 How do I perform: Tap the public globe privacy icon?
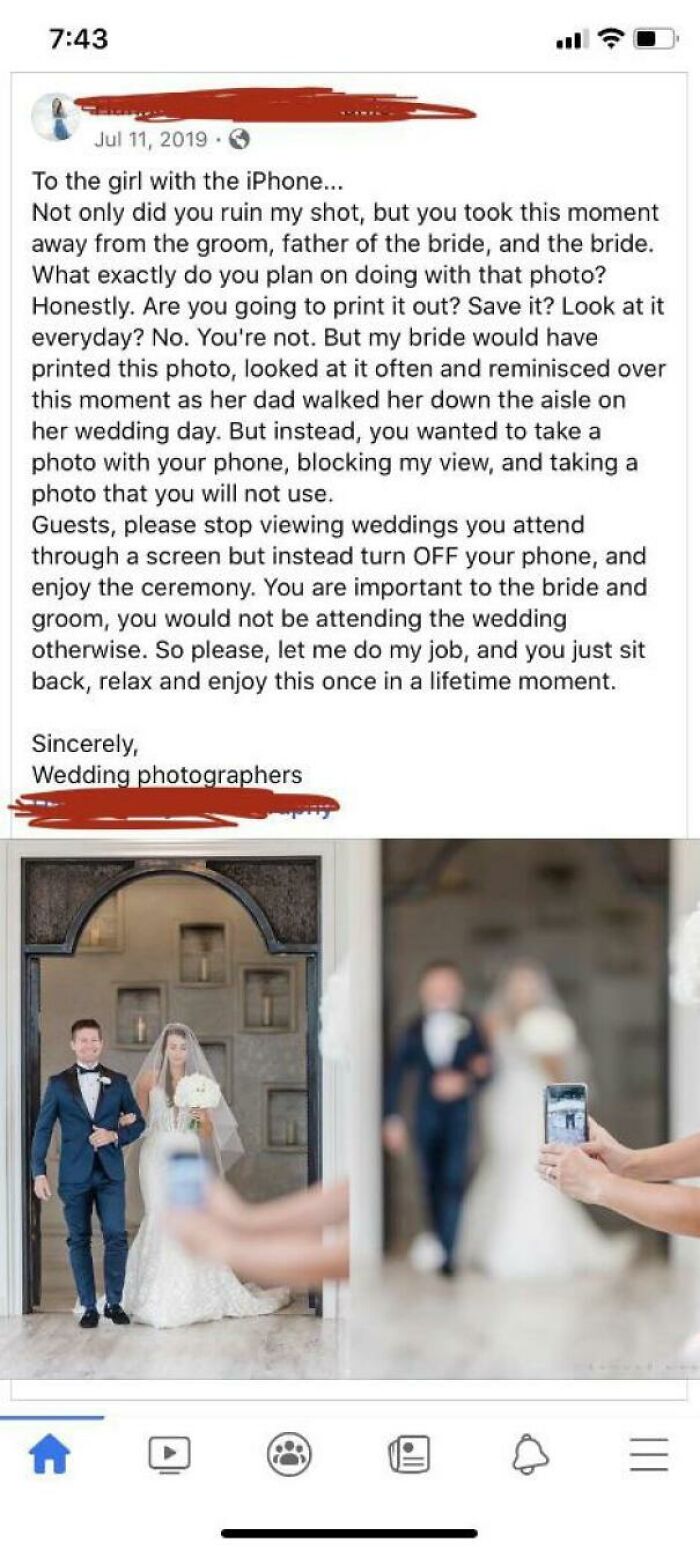(x=239, y=140)
